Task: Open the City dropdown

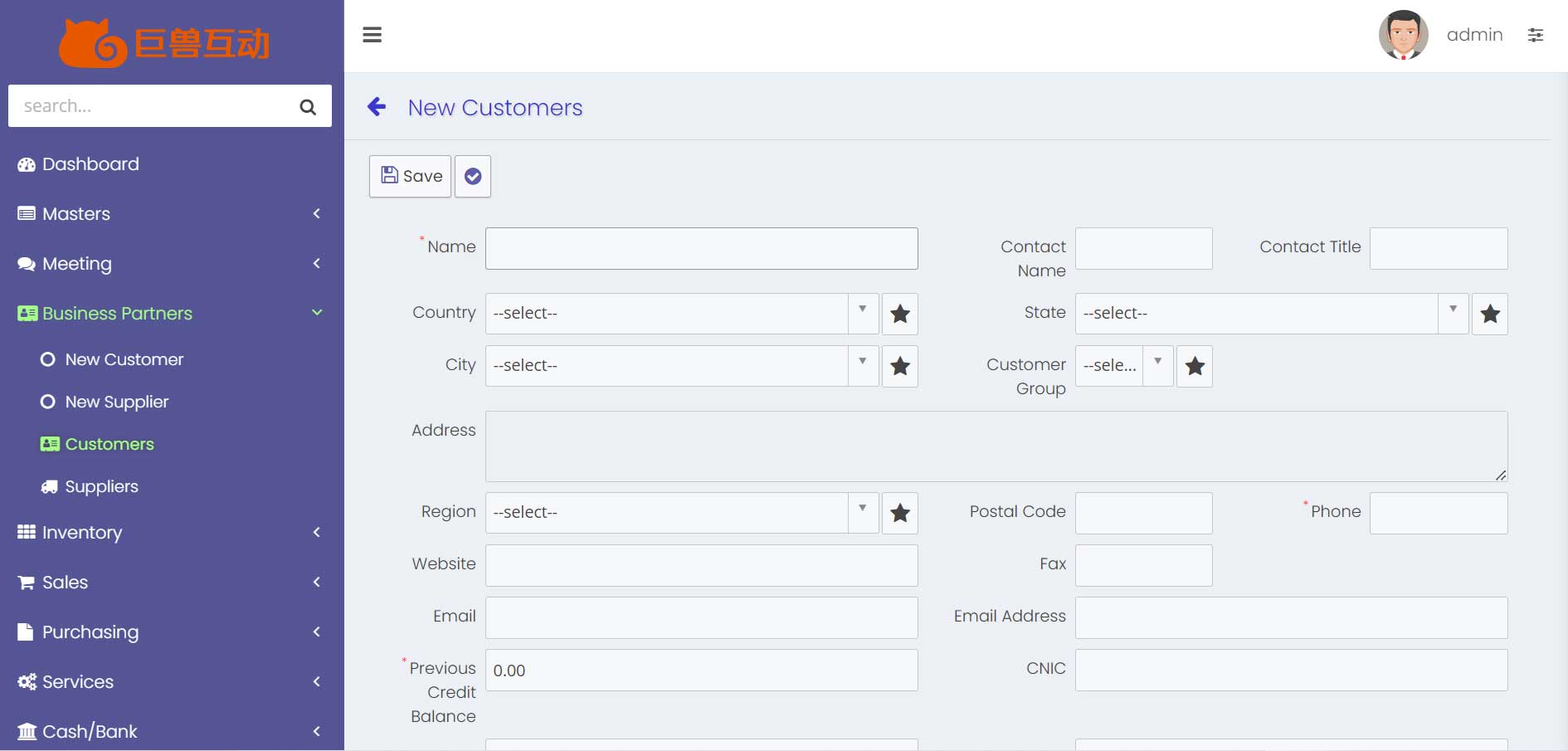Action: pos(682,366)
